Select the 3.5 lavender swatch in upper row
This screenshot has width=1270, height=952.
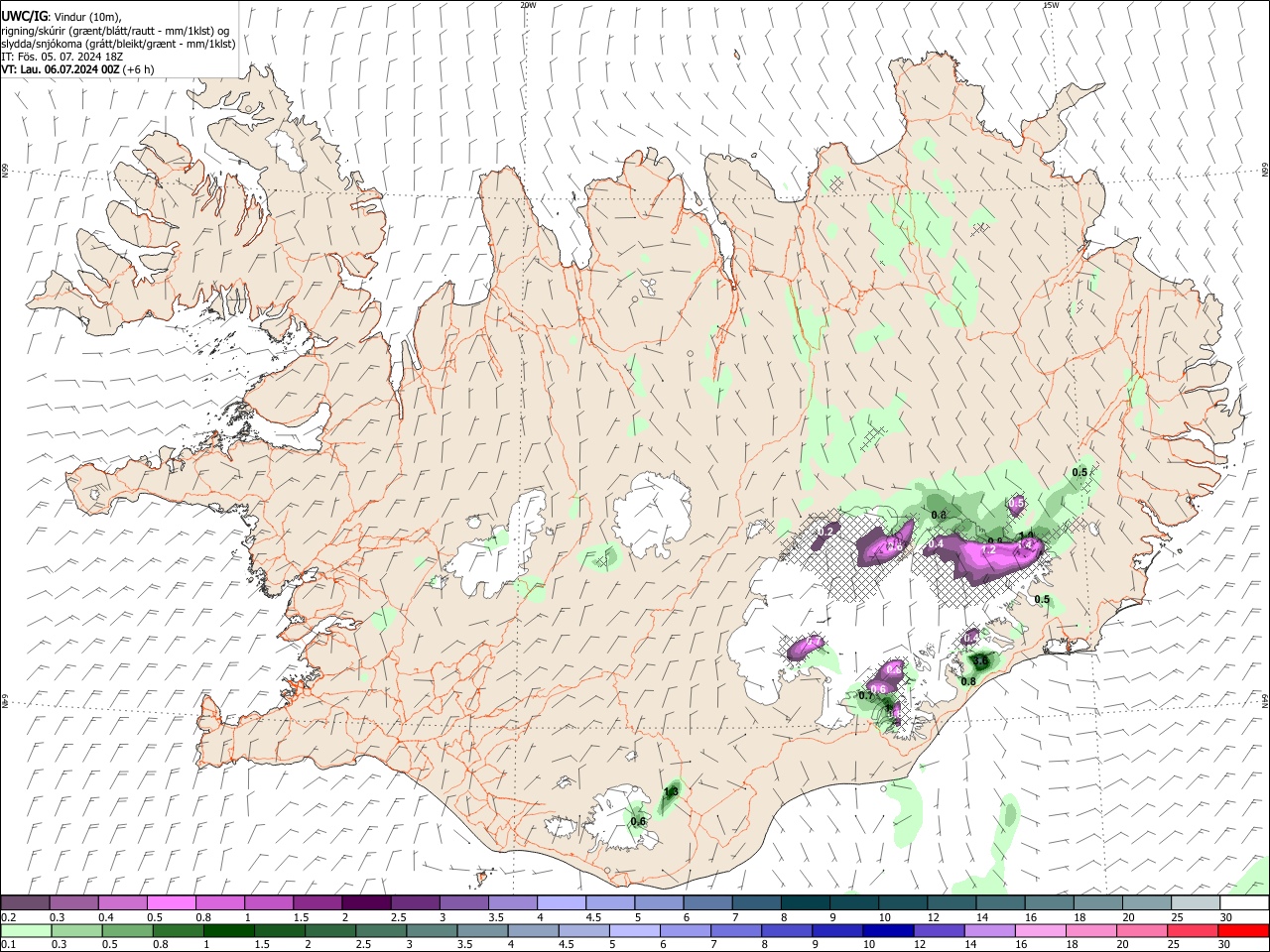click(513, 902)
